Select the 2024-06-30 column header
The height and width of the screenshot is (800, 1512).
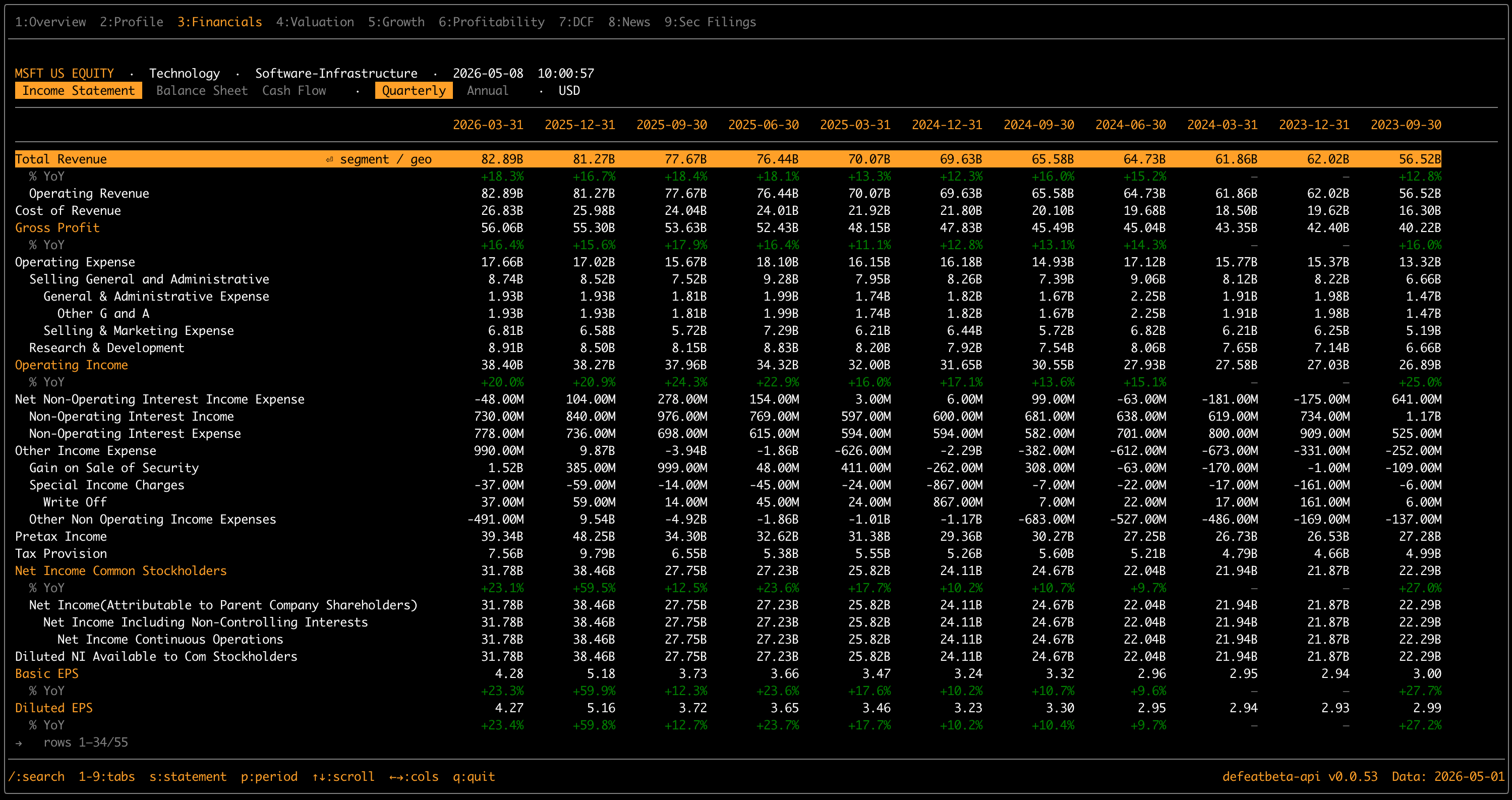pyautogui.click(x=1131, y=125)
